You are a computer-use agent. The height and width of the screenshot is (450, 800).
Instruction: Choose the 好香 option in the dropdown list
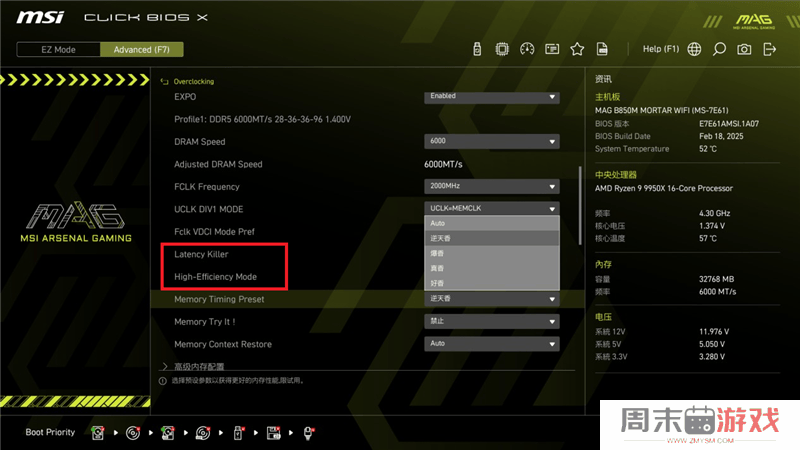491,284
